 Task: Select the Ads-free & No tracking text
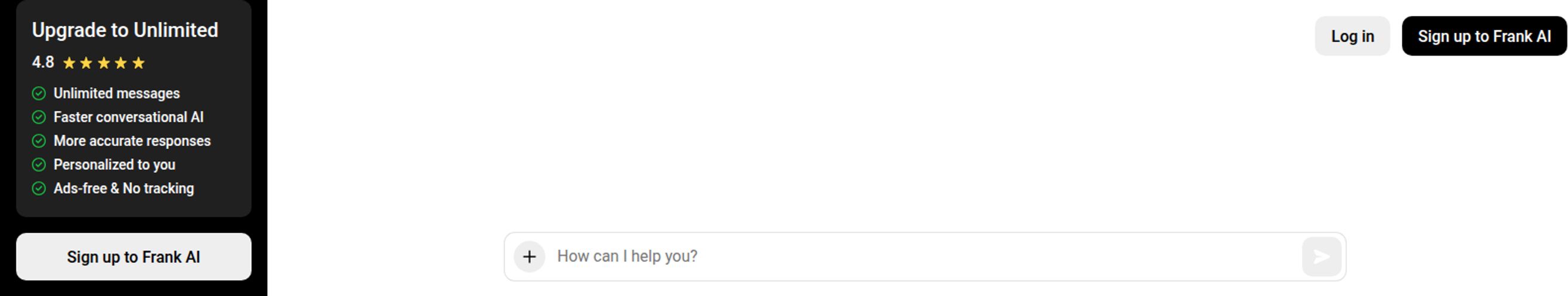(x=123, y=188)
